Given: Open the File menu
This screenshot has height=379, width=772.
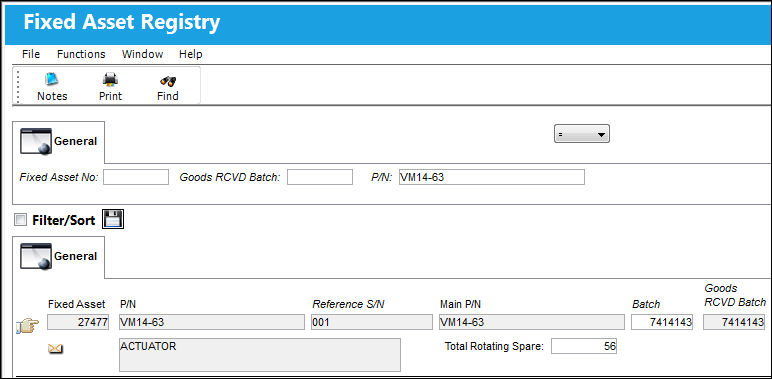Looking at the screenshot, I should coord(31,54).
